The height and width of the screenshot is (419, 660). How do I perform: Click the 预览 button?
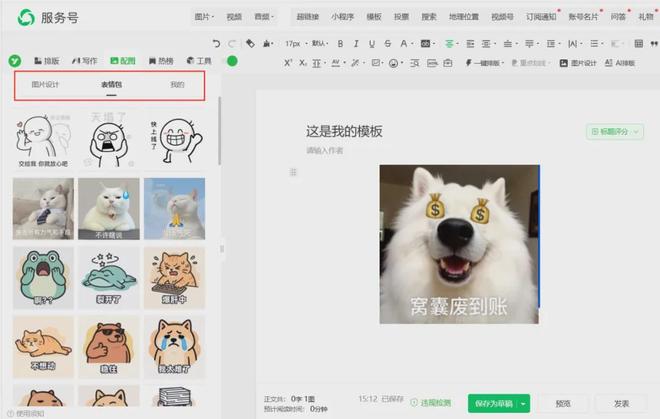click(563, 403)
